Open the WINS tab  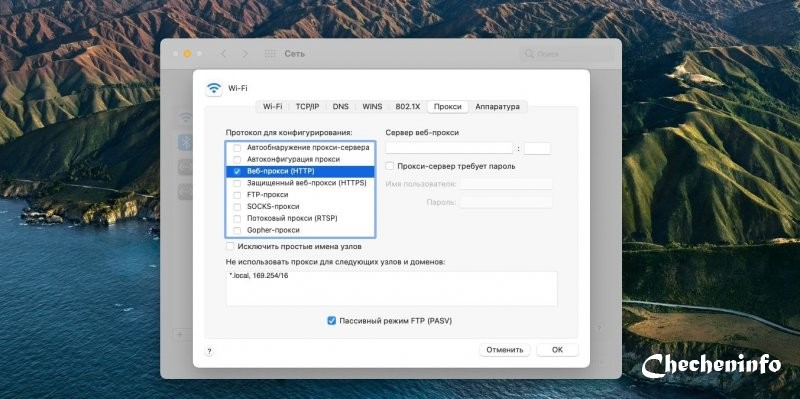[x=372, y=107]
